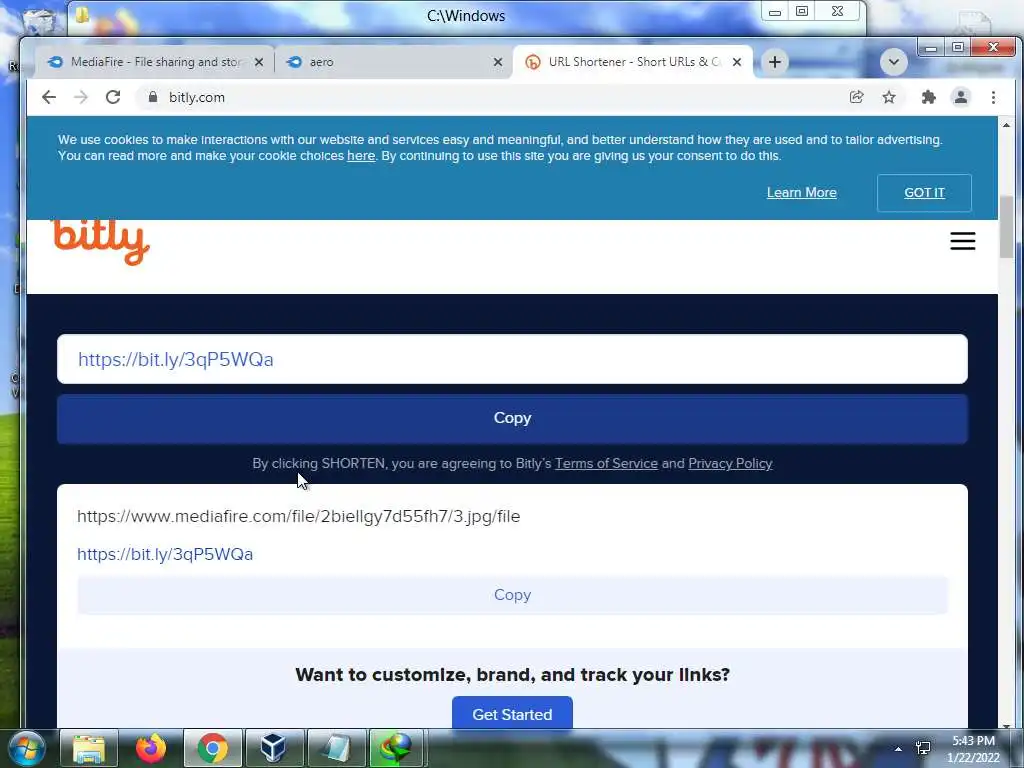Close the aero tab
The width and height of the screenshot is (1024, 768).
pyautogui.click(x=498, y=62)
